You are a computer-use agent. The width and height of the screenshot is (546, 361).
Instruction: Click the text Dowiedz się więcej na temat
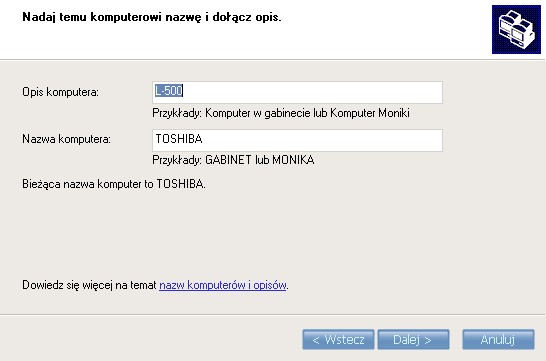[89, 285]
